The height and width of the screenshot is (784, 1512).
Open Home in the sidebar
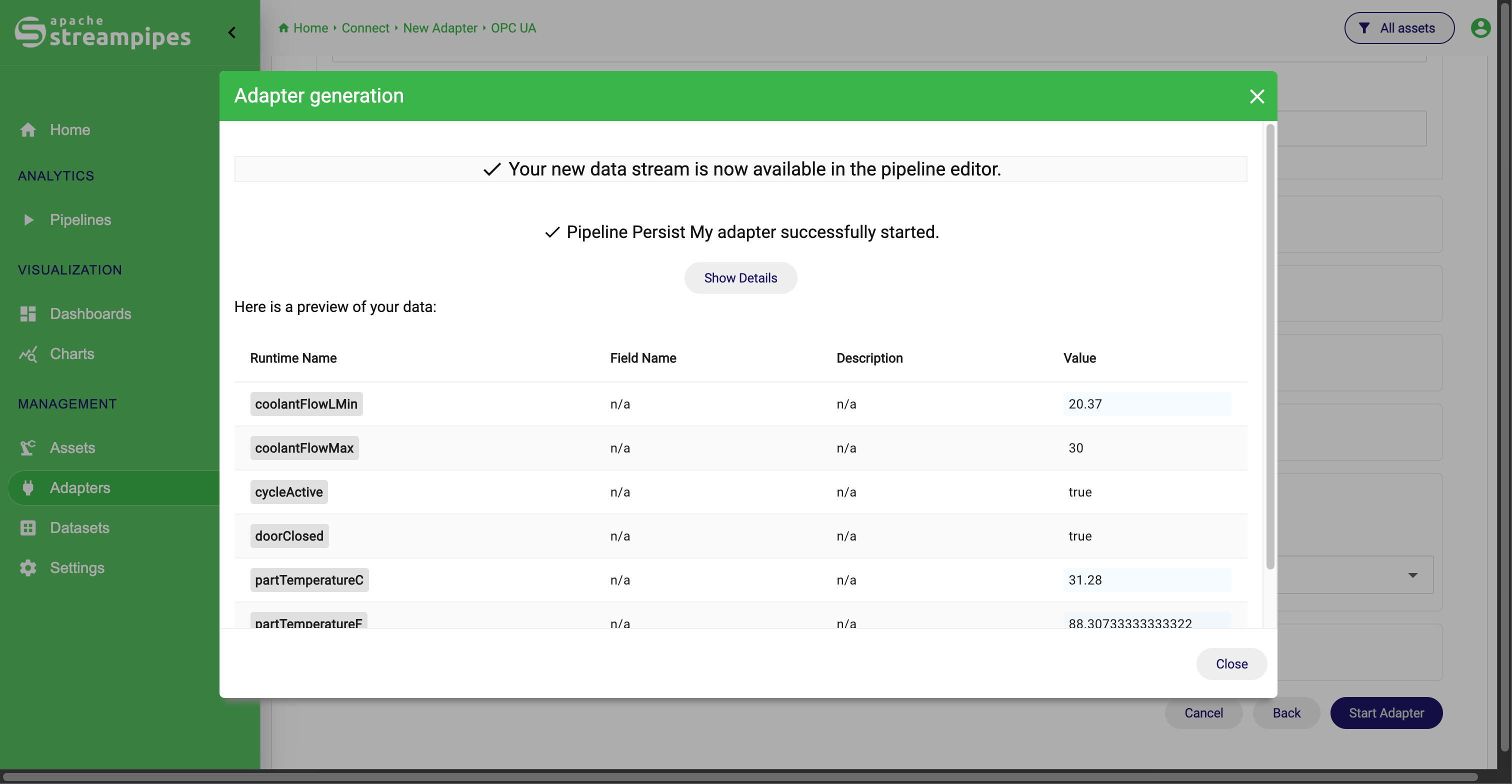pyautogui.click(x=70, y=129)
